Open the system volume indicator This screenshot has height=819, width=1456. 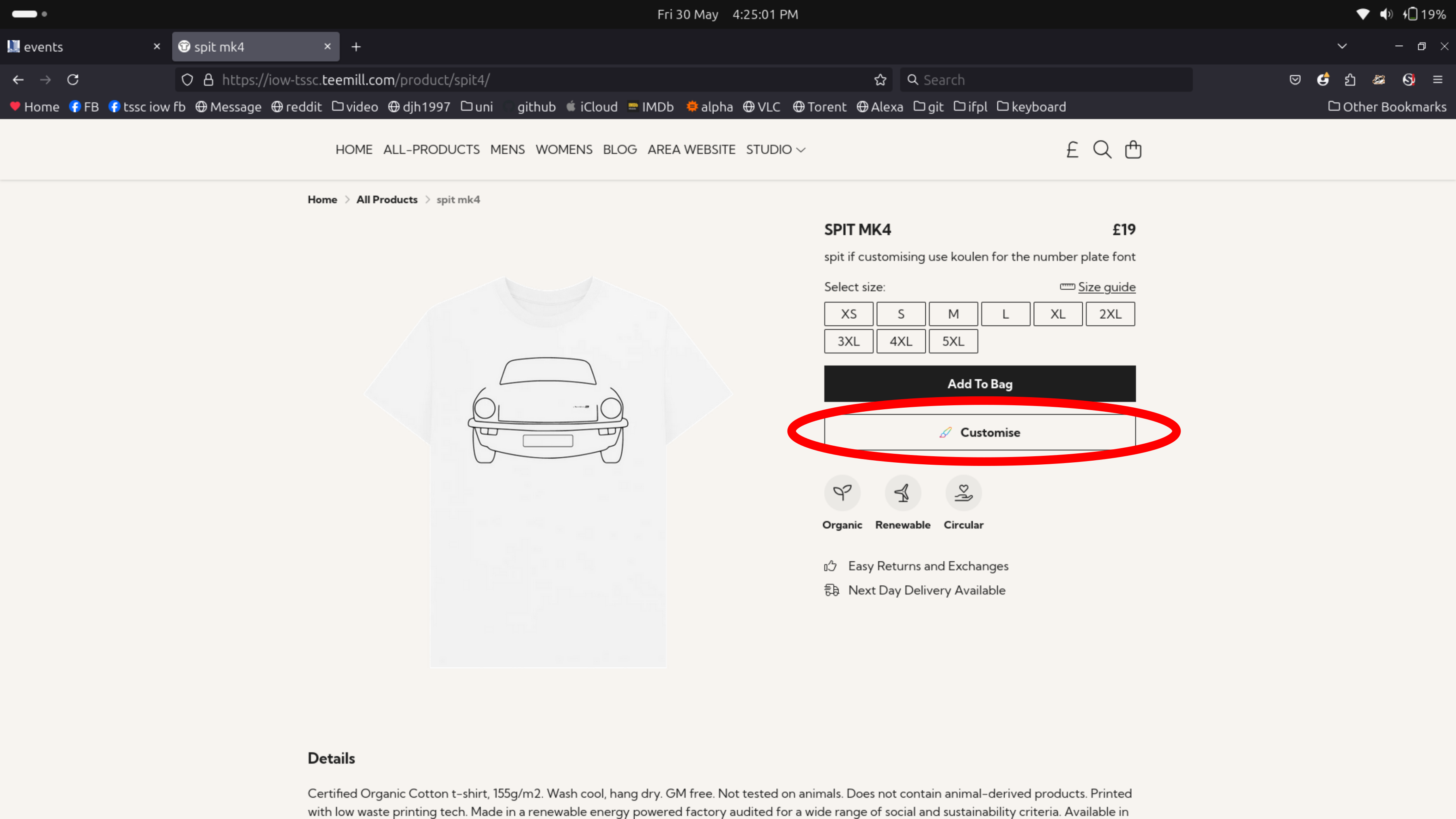pos(1385,14)
